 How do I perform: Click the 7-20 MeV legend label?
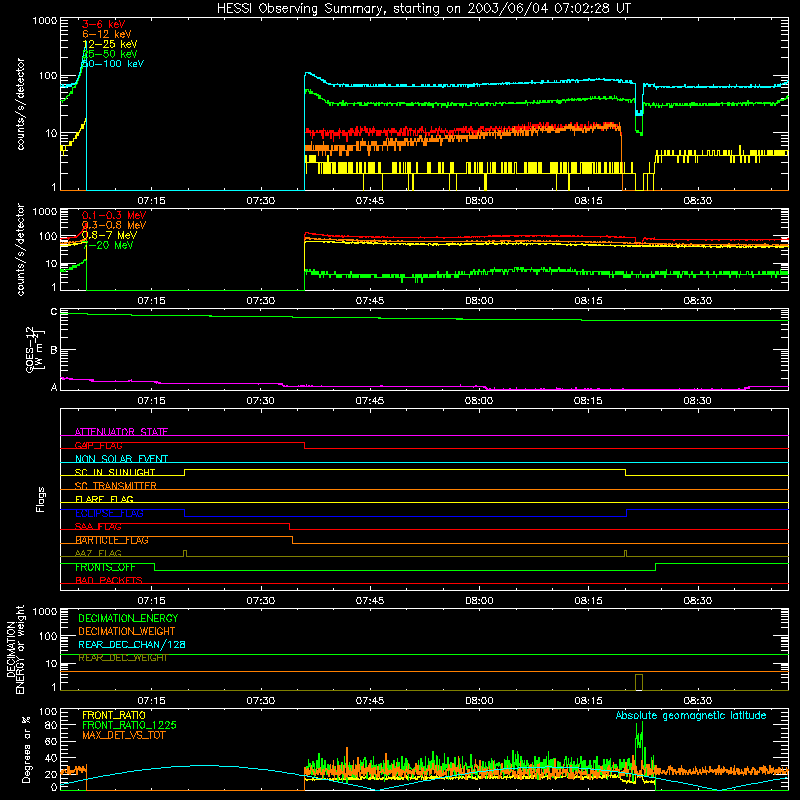pos(108,245)
